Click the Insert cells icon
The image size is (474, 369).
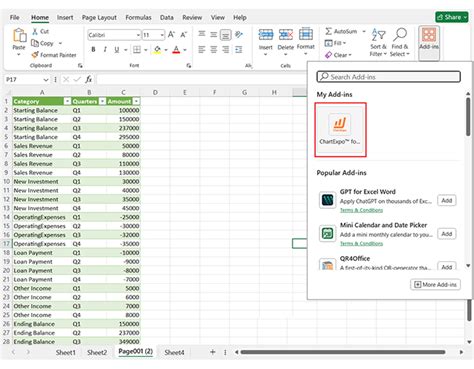pyautogui.click(x=266, y=35)
